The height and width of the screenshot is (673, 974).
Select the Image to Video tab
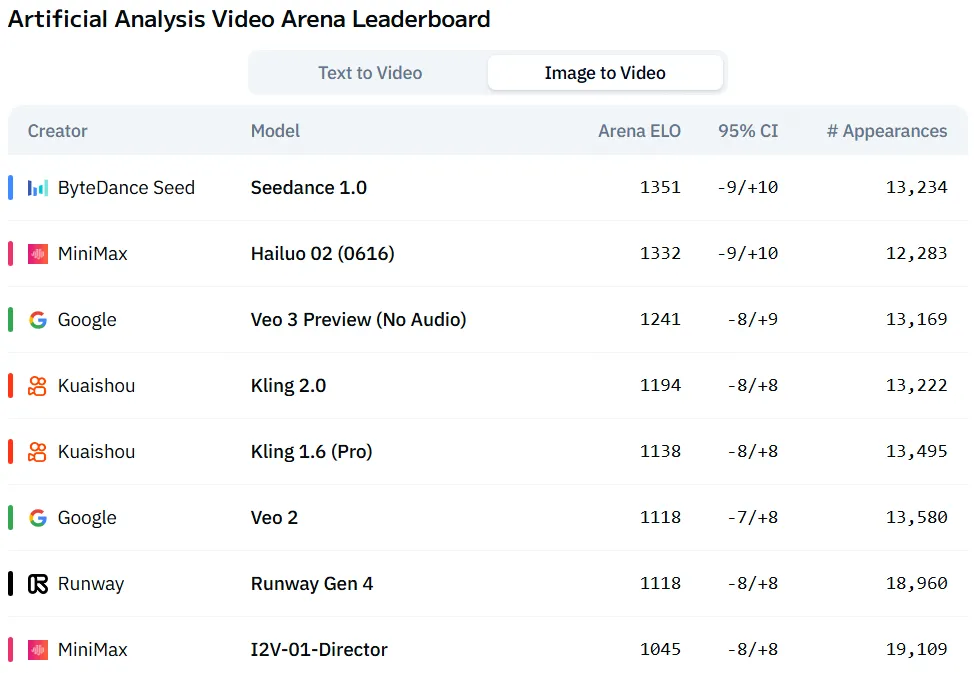click(605, 73)
